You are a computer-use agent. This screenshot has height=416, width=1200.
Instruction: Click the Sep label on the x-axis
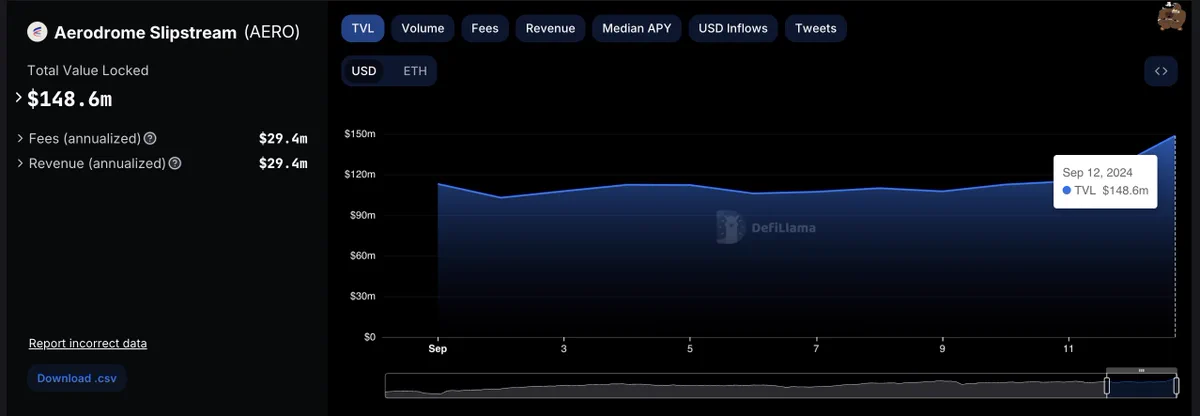pyautogui.click(x=437, y=349)
